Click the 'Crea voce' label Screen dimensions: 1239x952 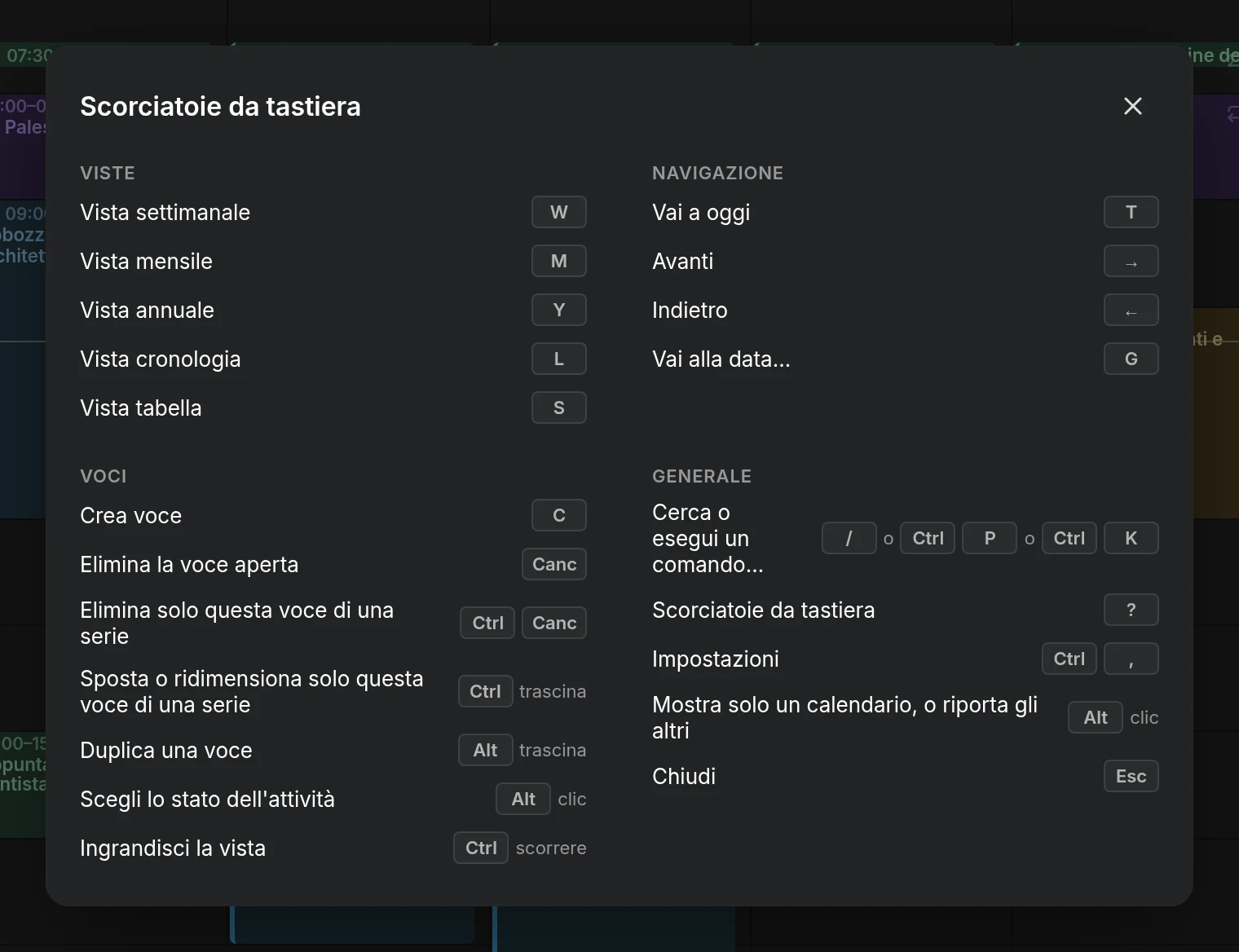click(x=130, y=515)
